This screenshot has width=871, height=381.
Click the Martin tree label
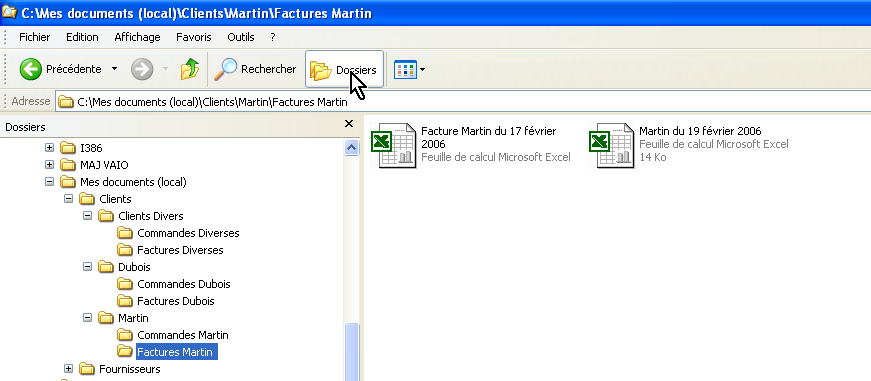(x=133, y=318)
